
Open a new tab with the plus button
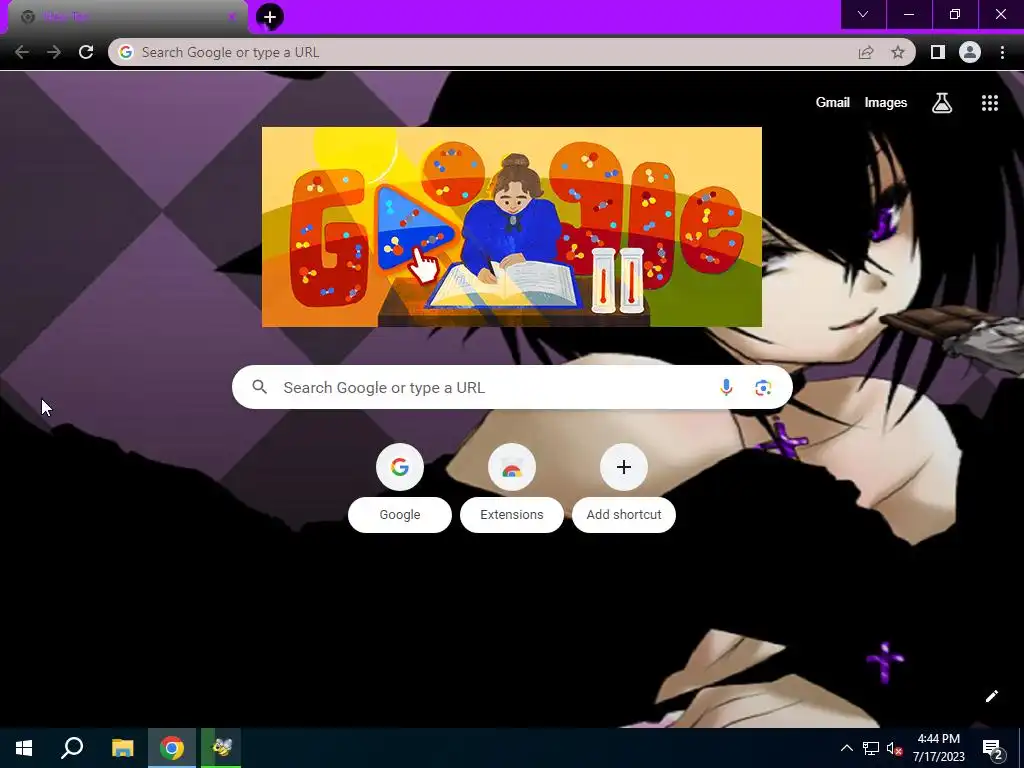(270, 17)
